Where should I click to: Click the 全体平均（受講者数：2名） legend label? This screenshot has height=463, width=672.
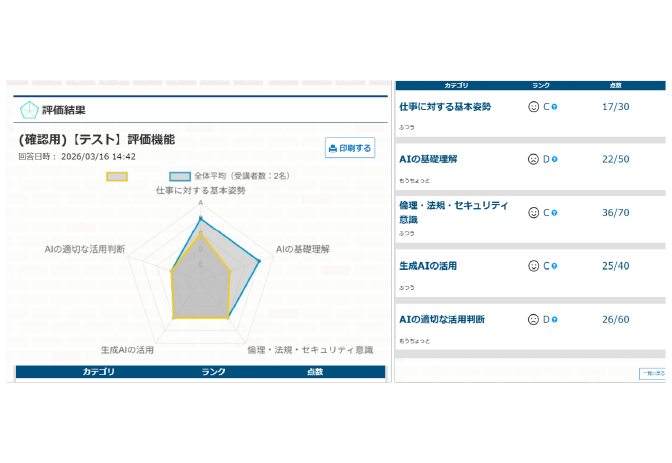[x=243, y=176]
